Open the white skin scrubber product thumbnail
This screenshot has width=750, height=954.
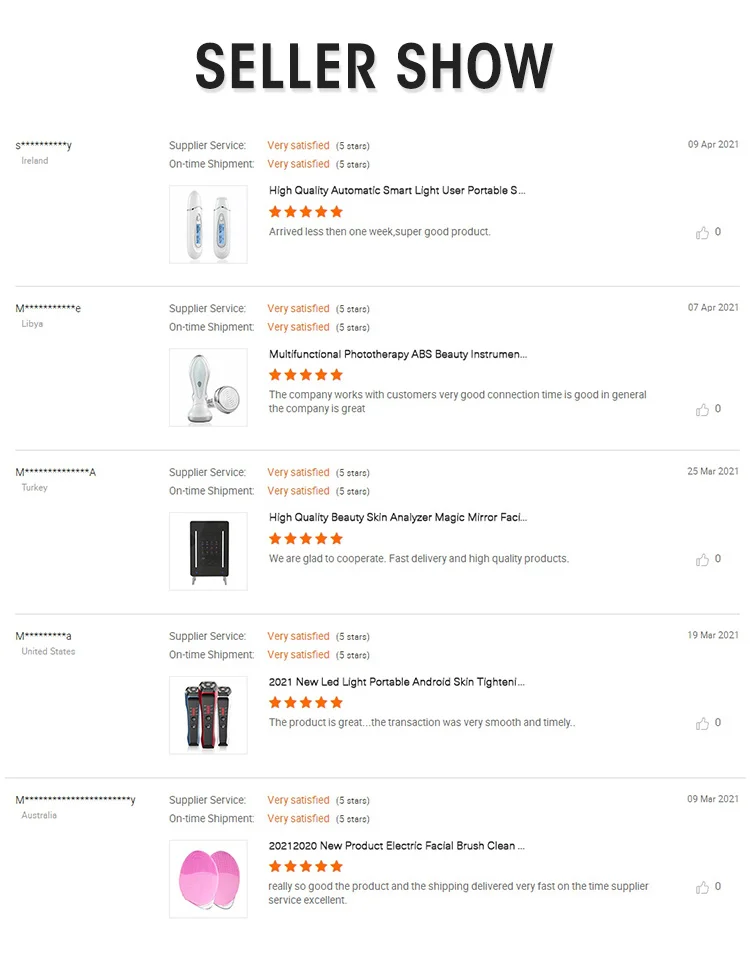(208, 224)
